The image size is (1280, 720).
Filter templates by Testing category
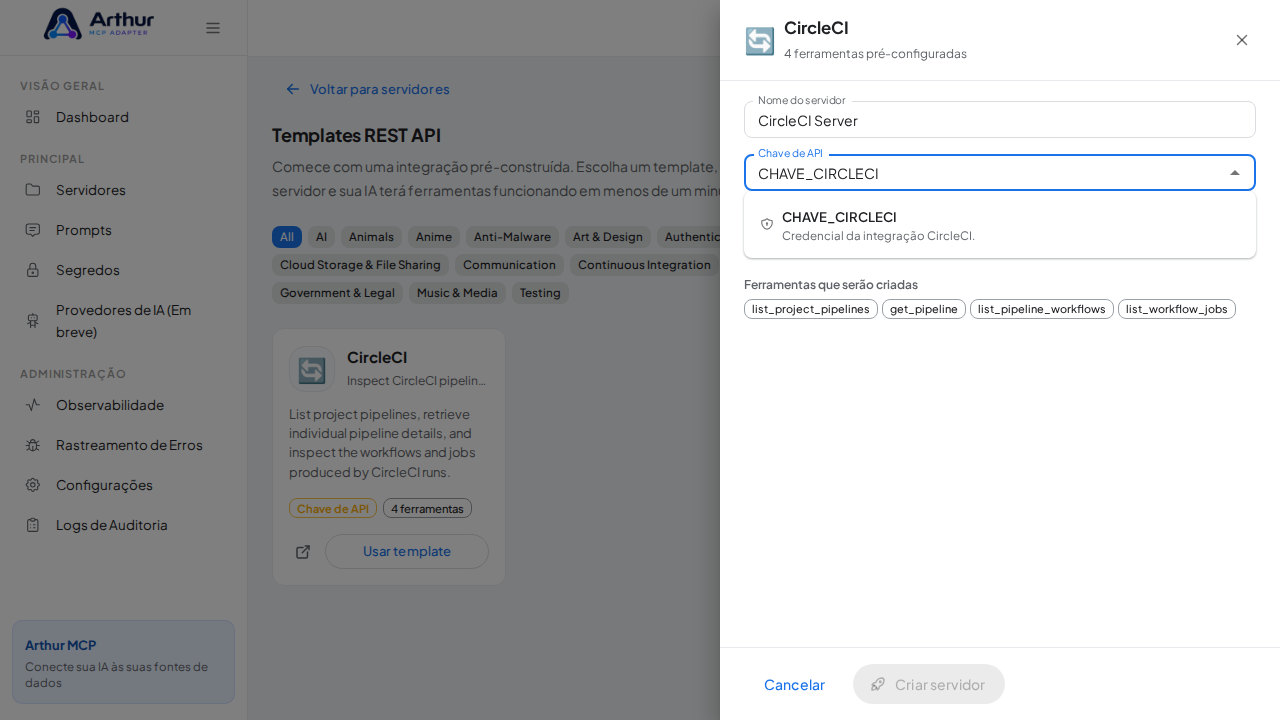[540, 293]
